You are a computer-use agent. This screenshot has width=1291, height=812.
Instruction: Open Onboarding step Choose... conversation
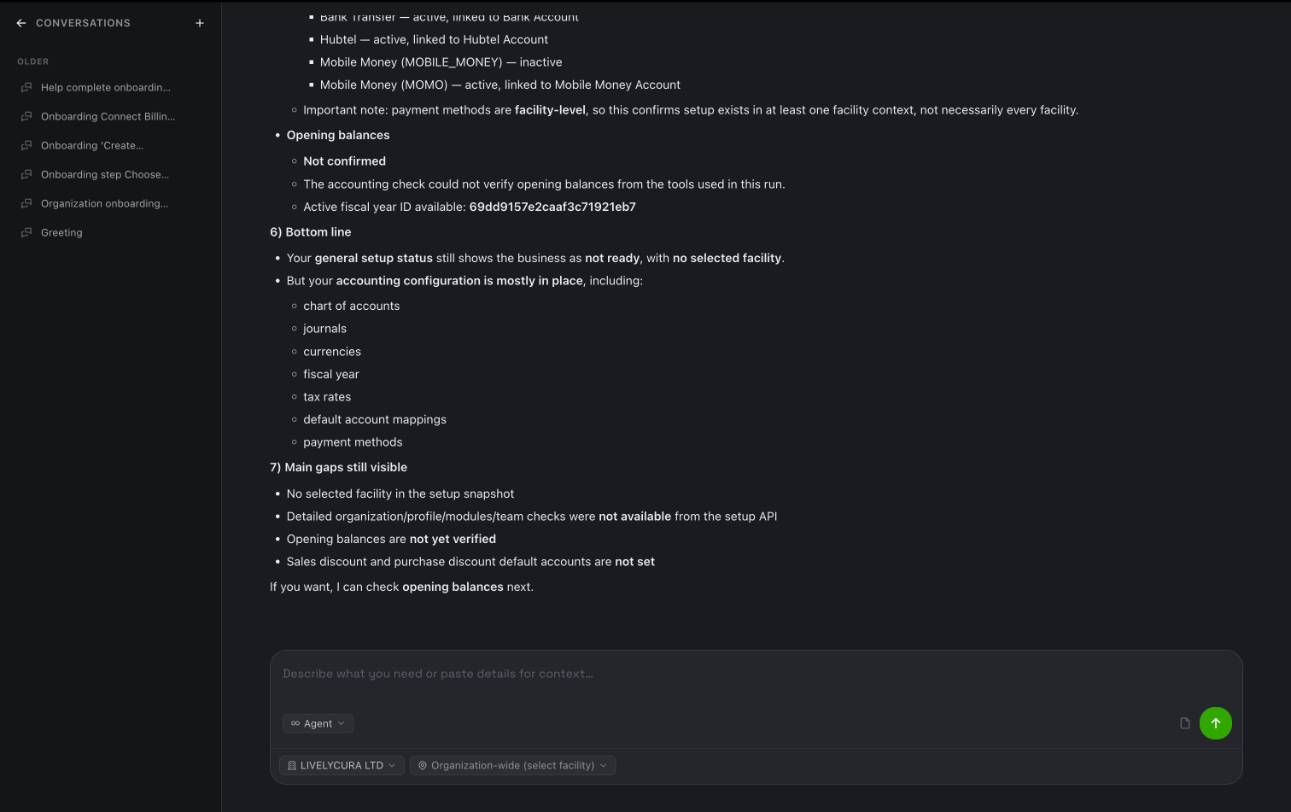[105, 174]
